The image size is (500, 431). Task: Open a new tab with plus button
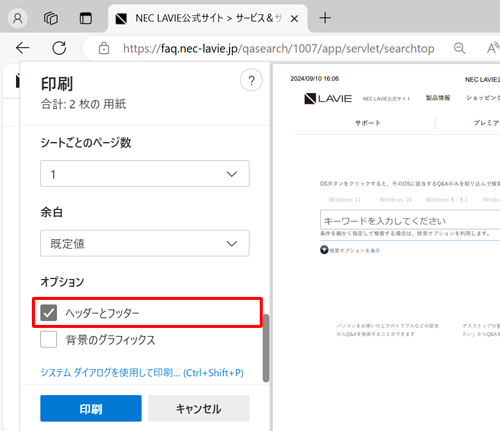[x=325, y=18]
